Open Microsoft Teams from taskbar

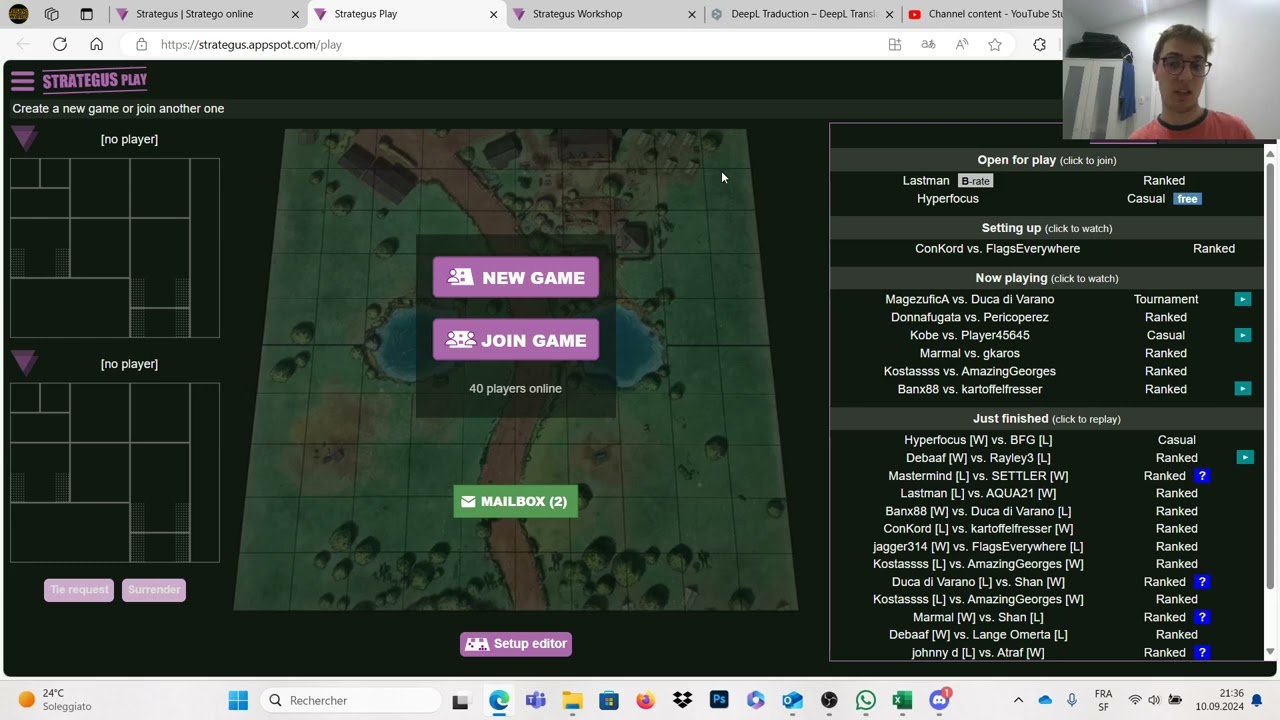tap(536, 701)
